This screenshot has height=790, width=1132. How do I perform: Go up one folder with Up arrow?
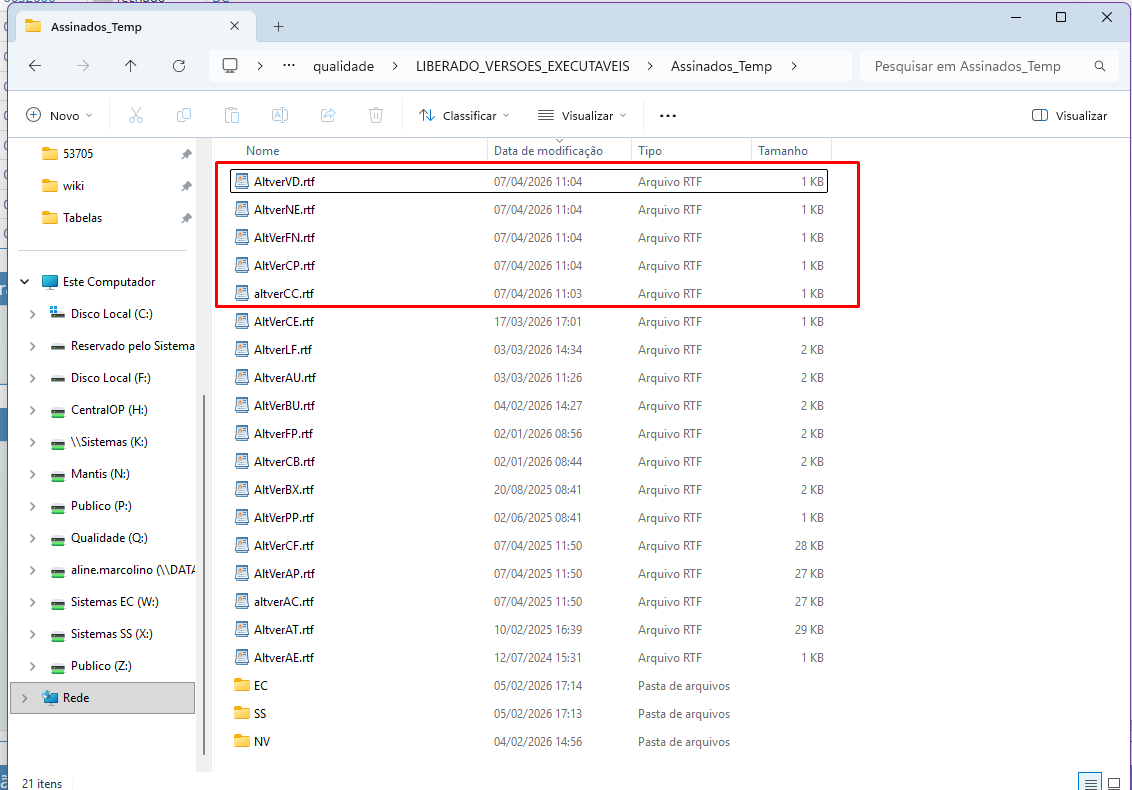pyautogui.click(x=131, y=66)
